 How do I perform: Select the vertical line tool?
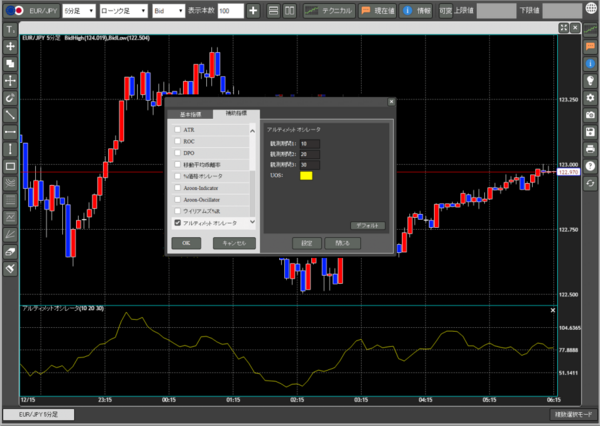[10, 149]
